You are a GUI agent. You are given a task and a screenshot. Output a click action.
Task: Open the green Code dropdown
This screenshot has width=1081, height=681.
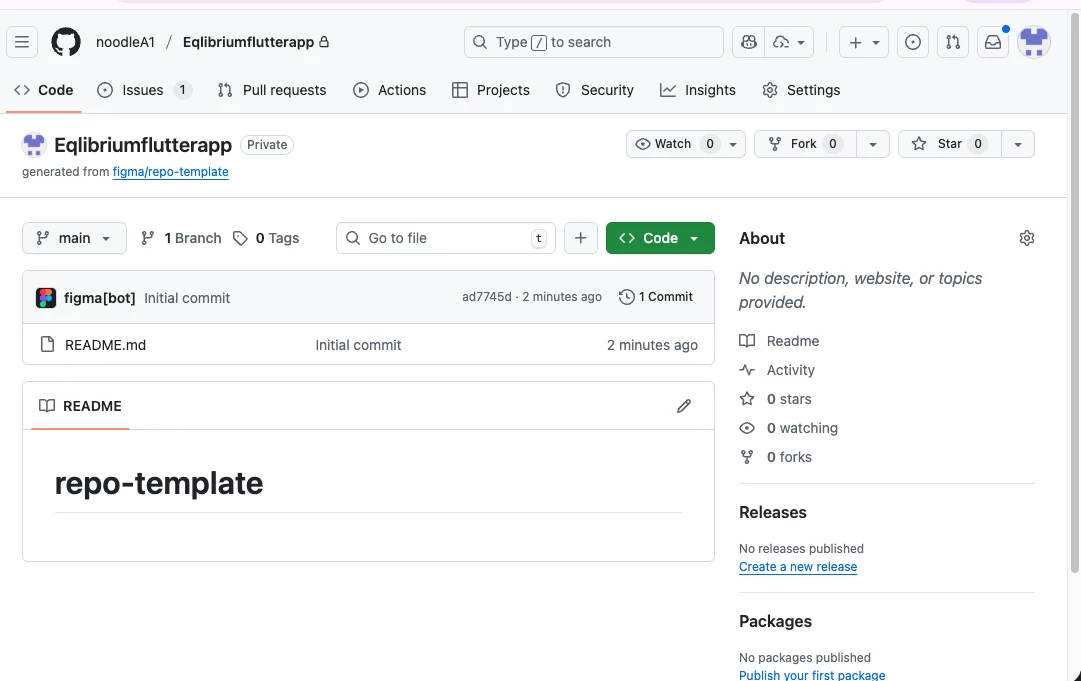coord(660,238)
